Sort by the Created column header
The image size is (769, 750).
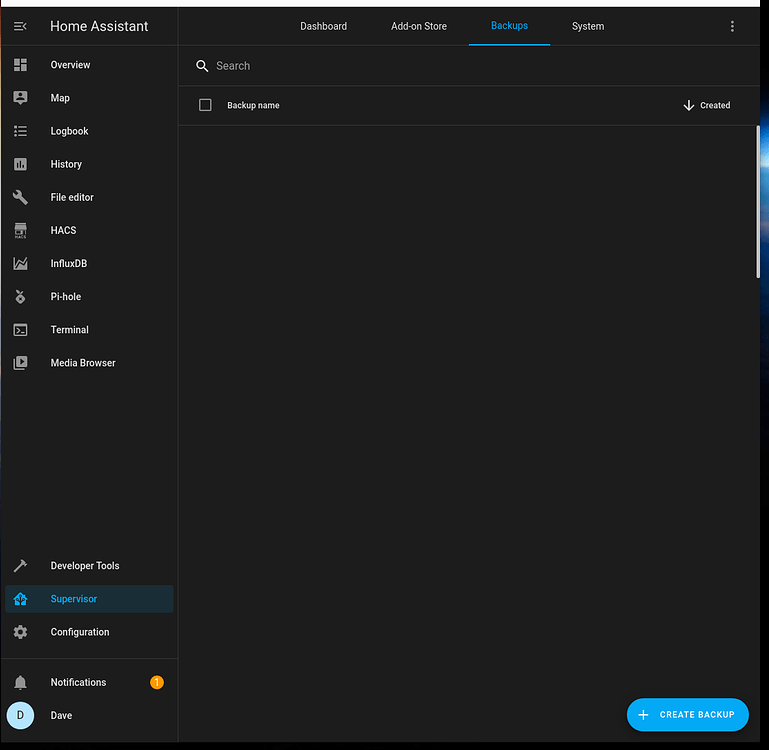point(715,105)
